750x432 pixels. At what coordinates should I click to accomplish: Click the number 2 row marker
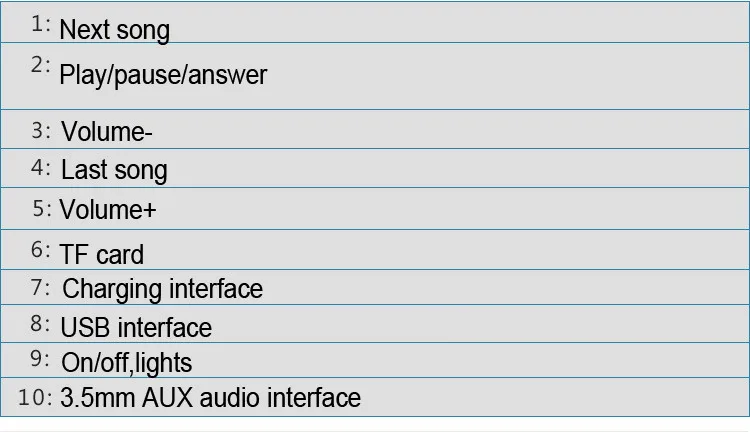[40, 65]
